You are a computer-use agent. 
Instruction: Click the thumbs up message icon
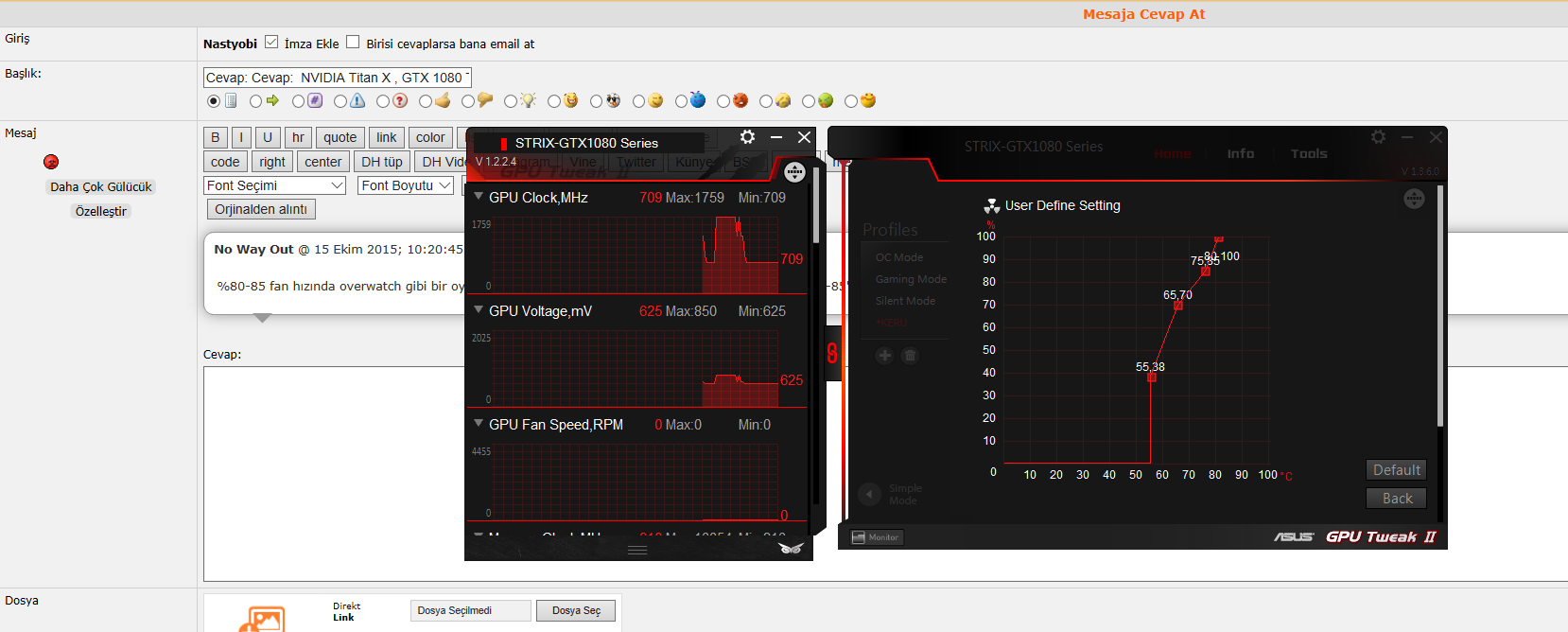[443, 100]
